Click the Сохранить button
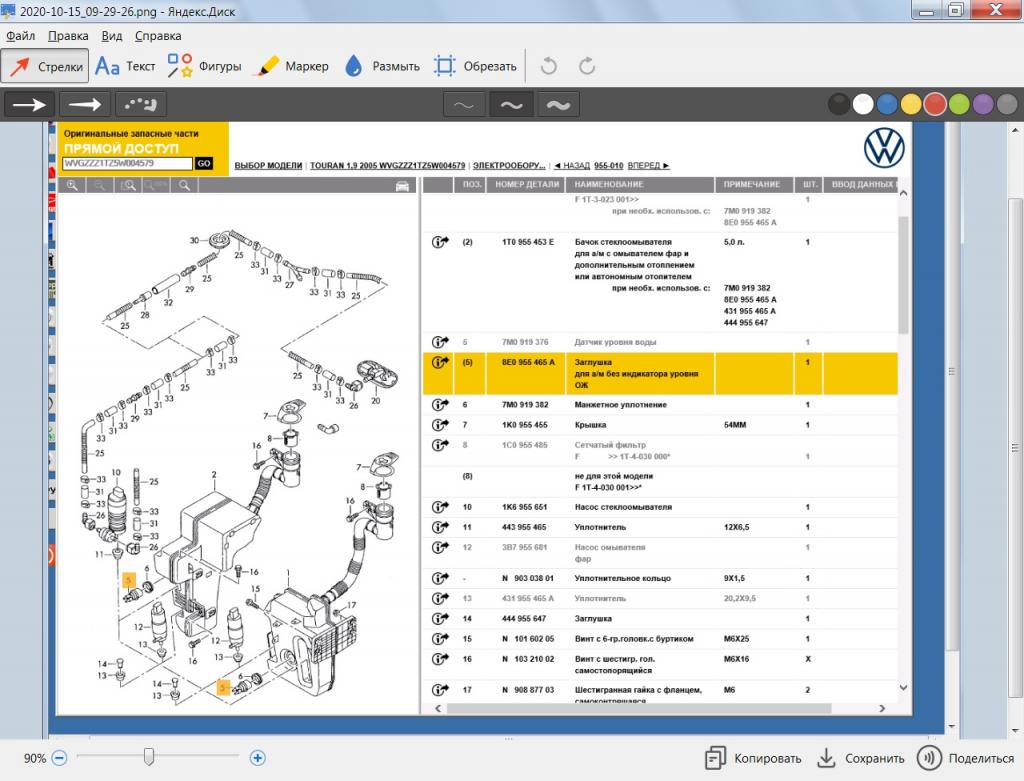Screen dimensions: 1024x781 tap(861, 758)
